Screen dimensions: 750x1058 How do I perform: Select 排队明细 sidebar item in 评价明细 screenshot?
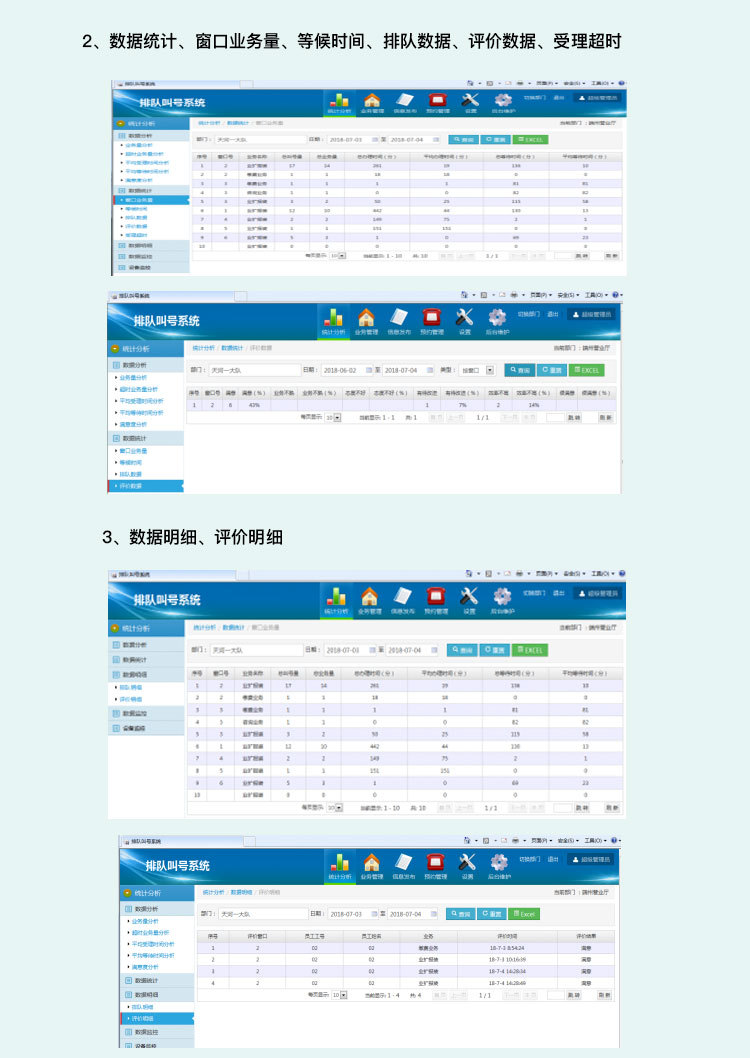tap(142, 1007)
